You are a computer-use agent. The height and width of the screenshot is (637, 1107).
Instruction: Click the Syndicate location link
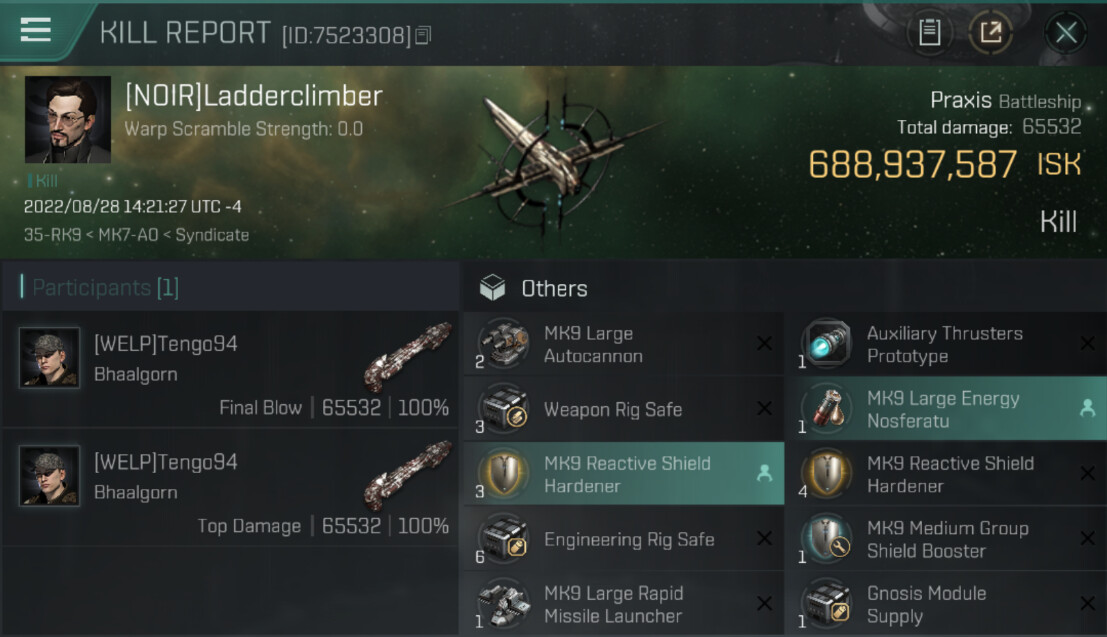pos(212,235)
